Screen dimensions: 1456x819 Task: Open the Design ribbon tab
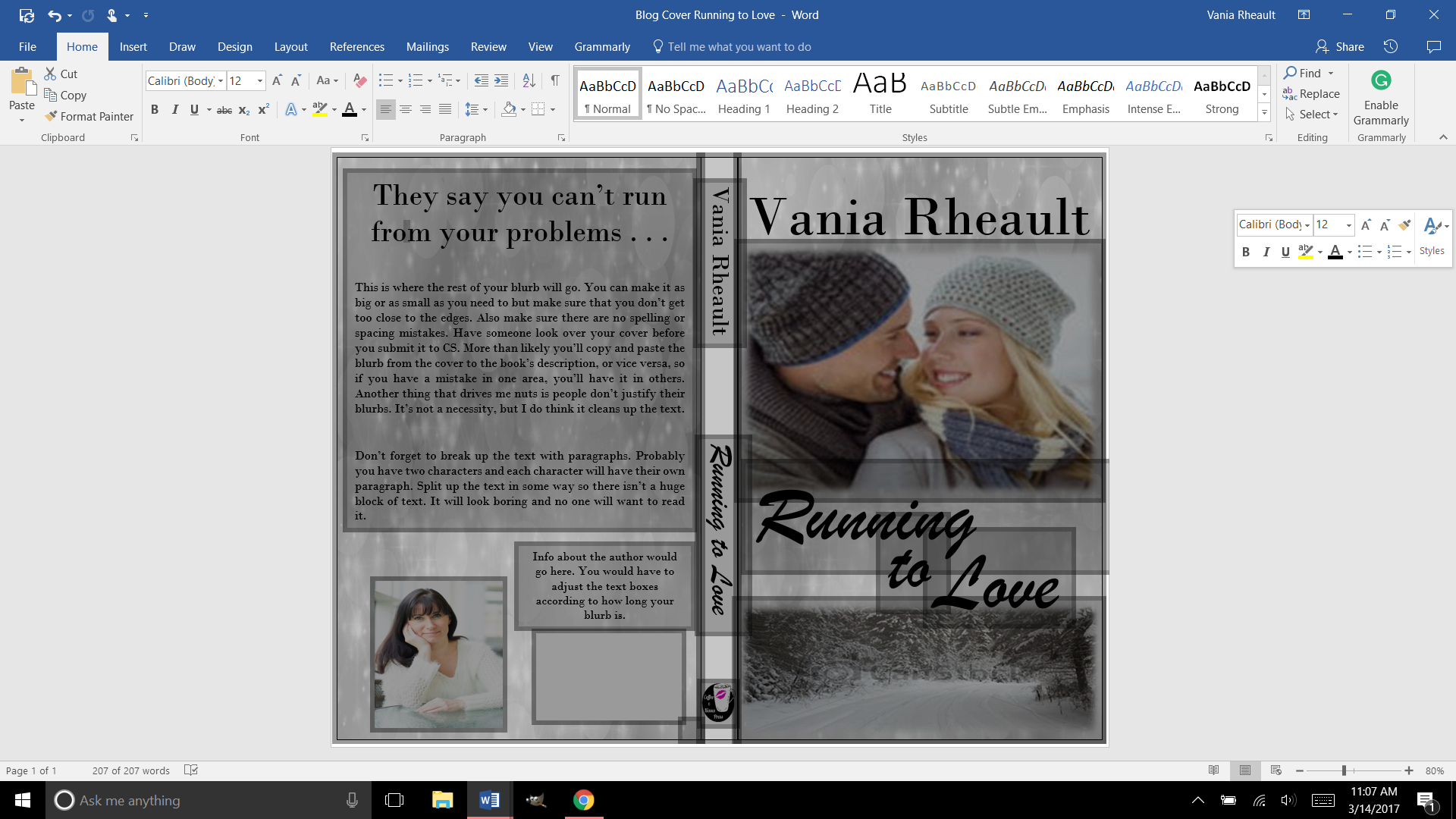click(235, 47)
